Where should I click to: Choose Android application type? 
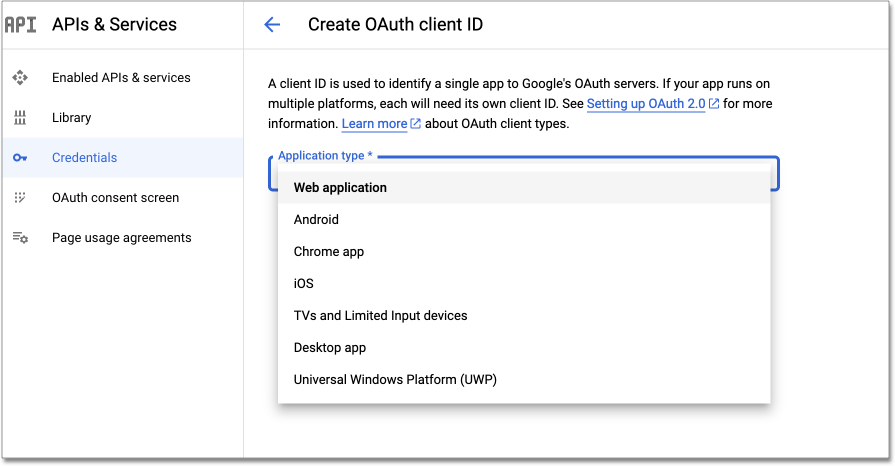[x=316, y=220]
